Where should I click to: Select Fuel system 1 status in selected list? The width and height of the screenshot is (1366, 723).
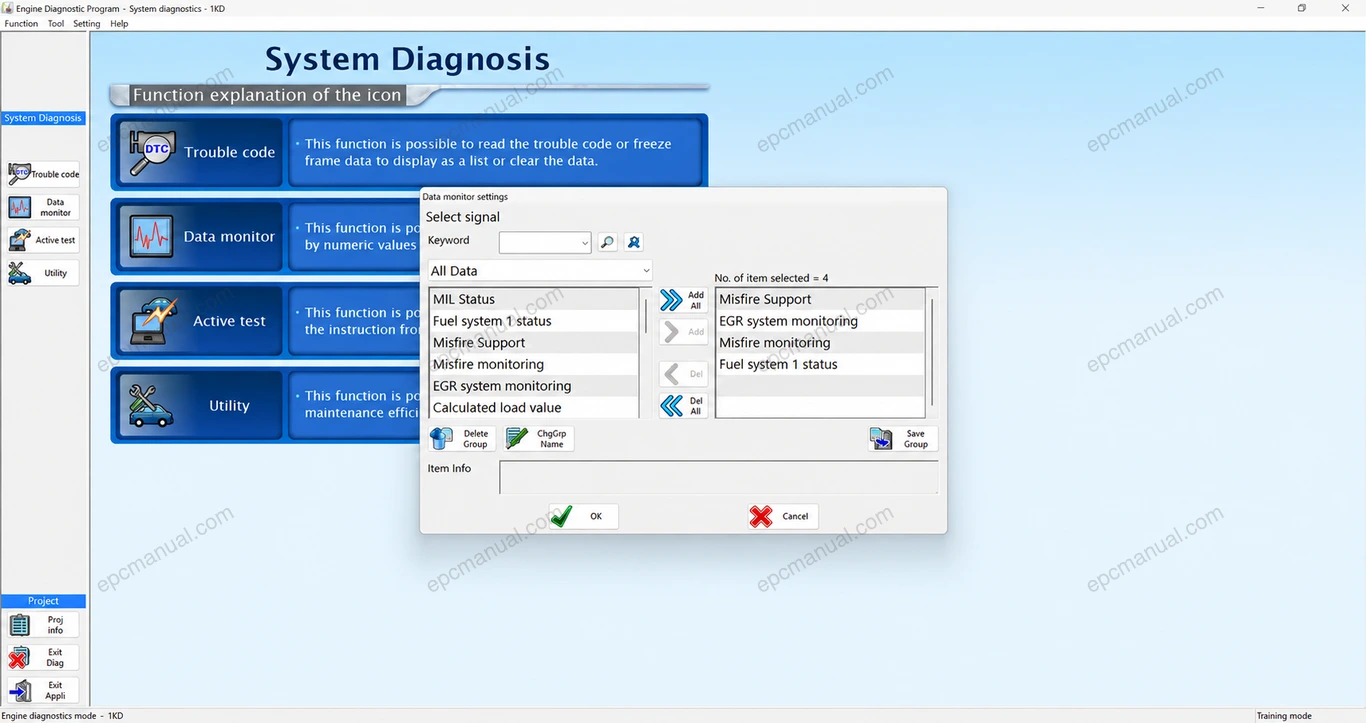820,364
